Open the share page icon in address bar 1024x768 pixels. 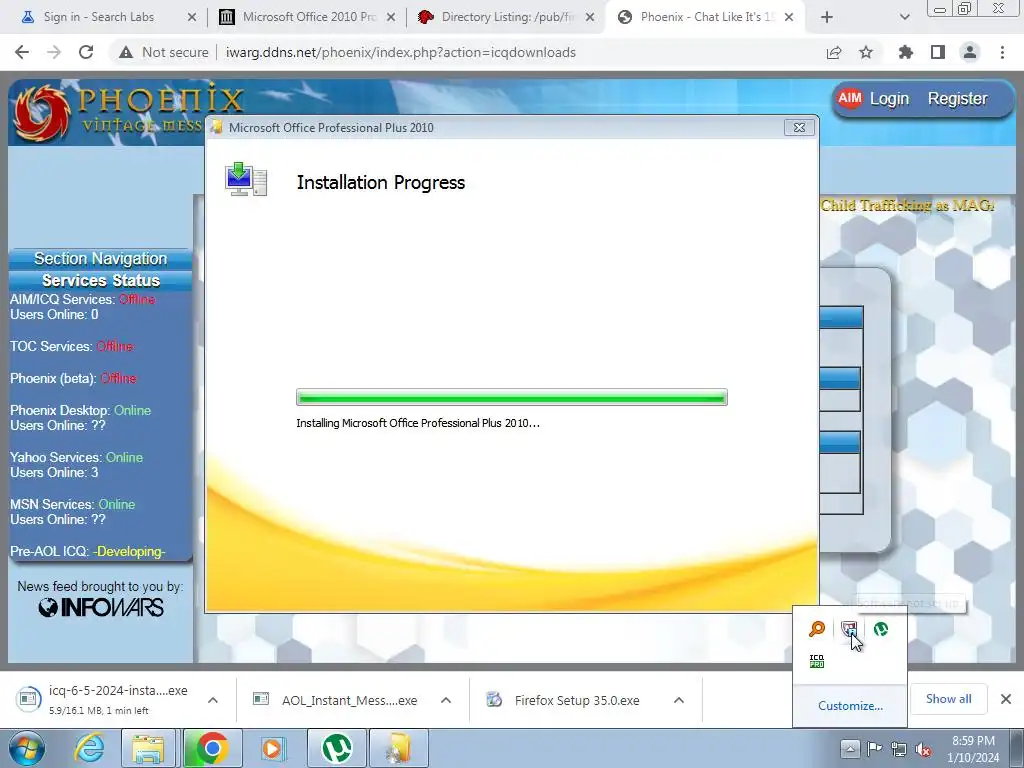834,52
